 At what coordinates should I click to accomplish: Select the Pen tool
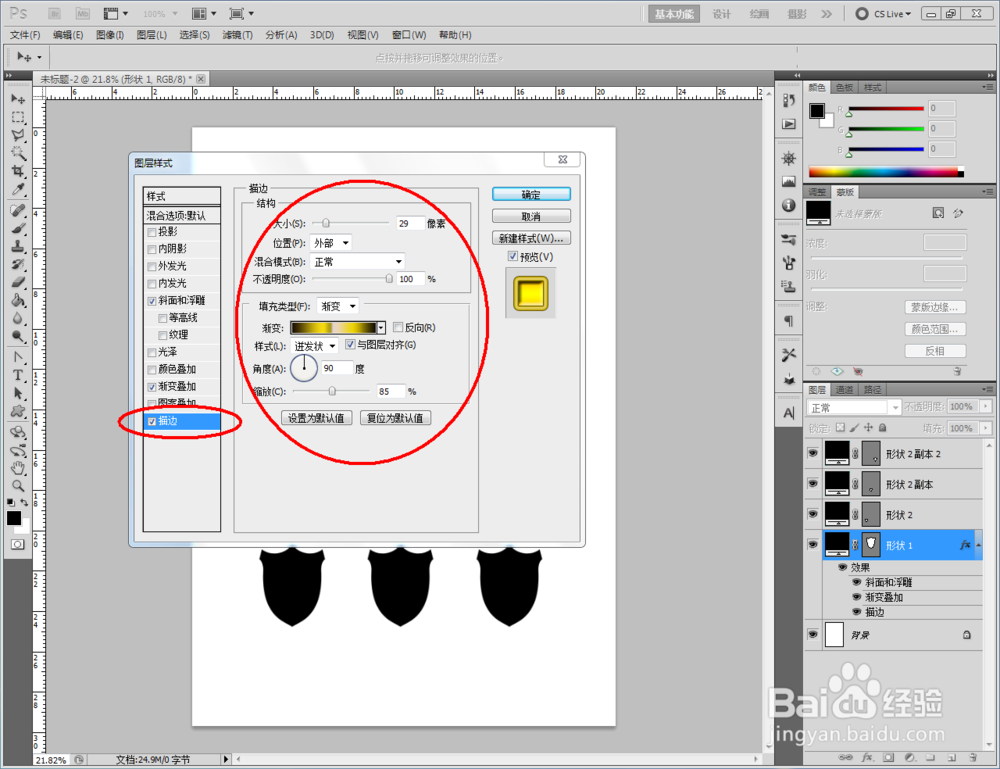[18, 357]
